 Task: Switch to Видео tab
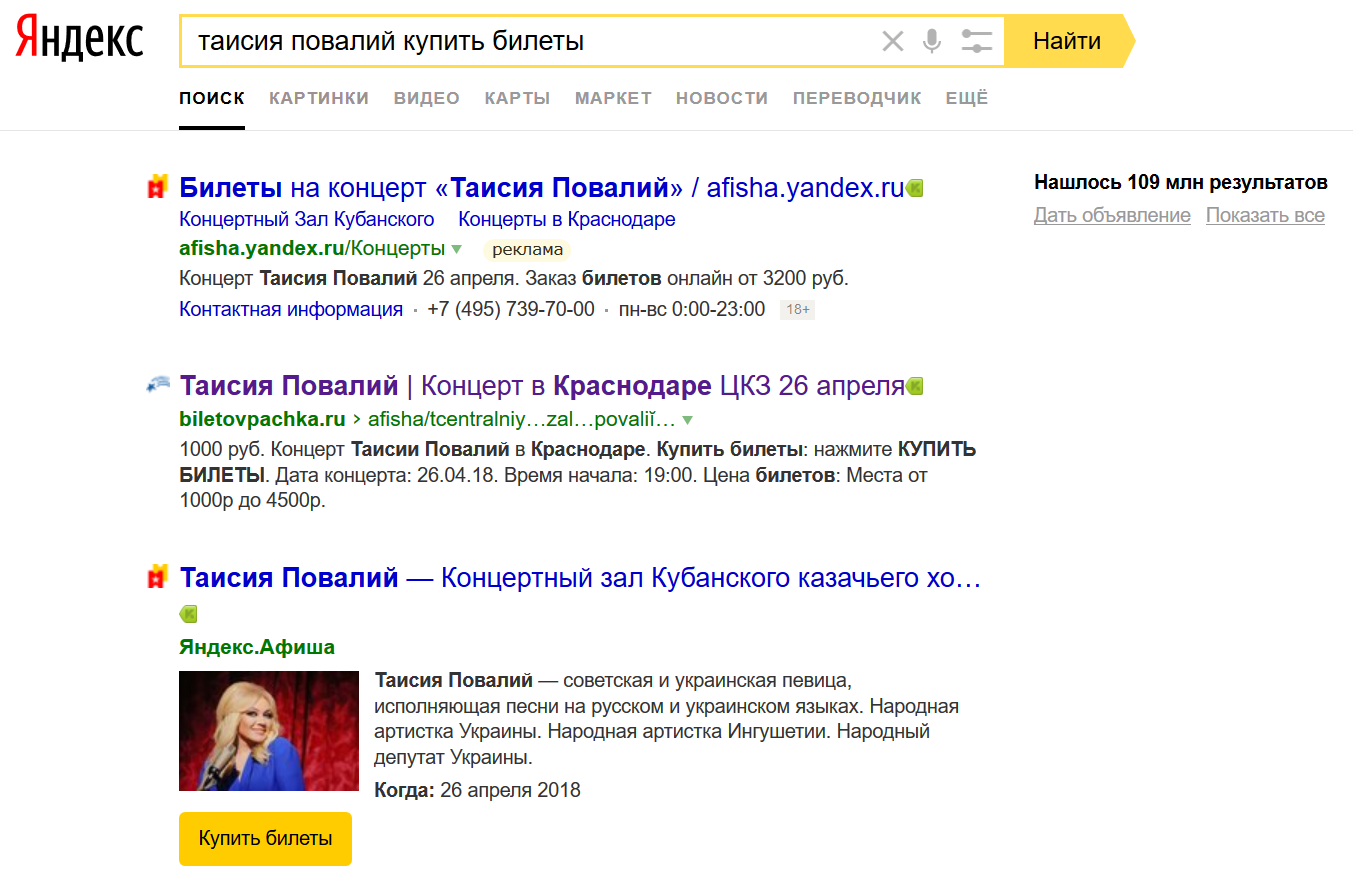click(427, 98)
